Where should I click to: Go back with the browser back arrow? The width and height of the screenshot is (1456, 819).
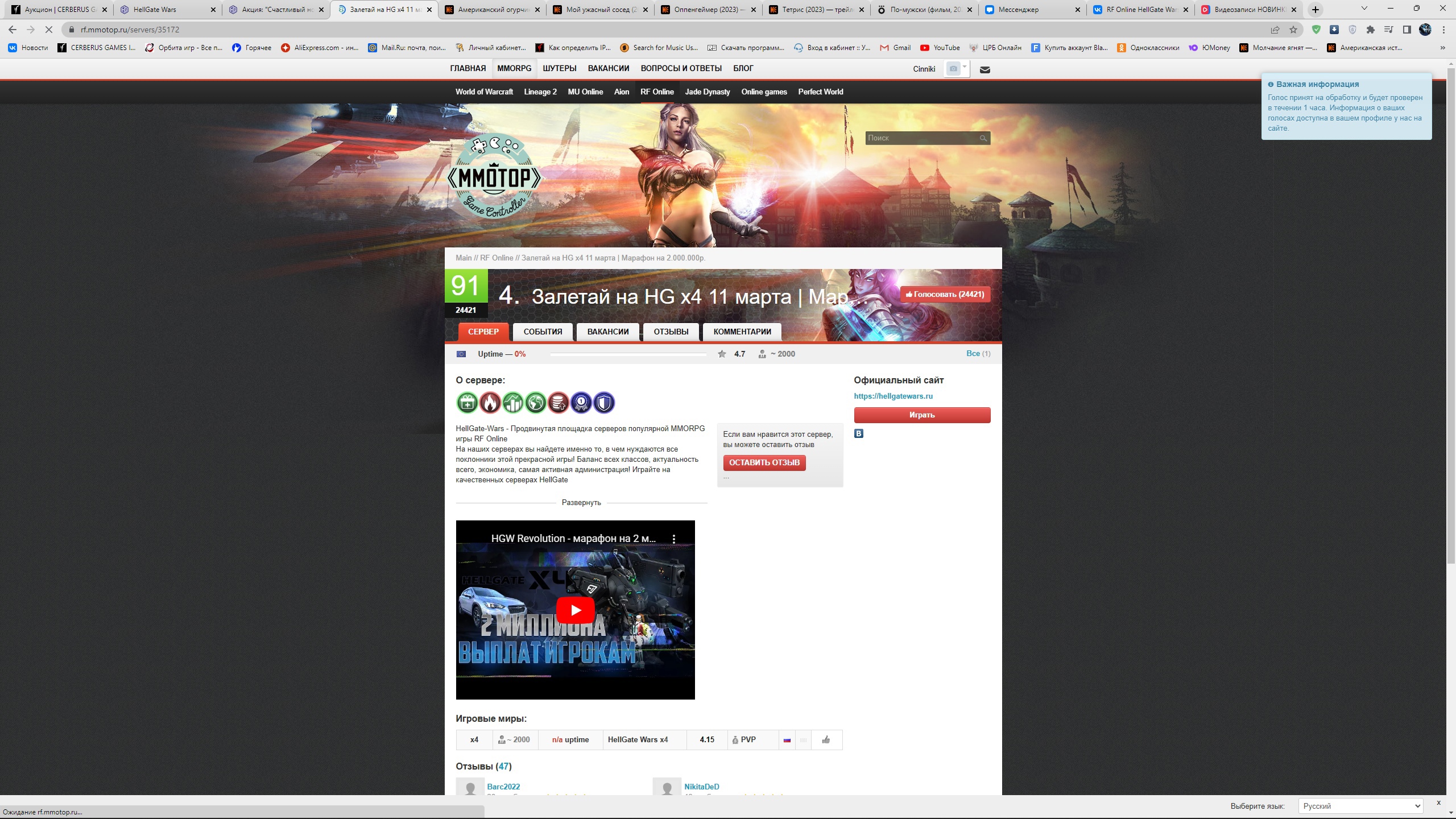pyautogui.click(x=13, y=30)
